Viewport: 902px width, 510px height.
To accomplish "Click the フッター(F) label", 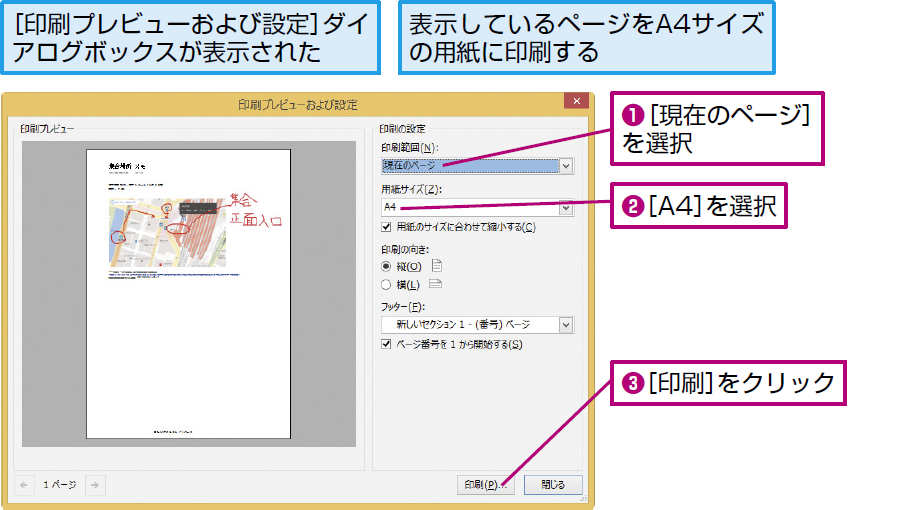I will pyautogui.click(x=403, y=306).
